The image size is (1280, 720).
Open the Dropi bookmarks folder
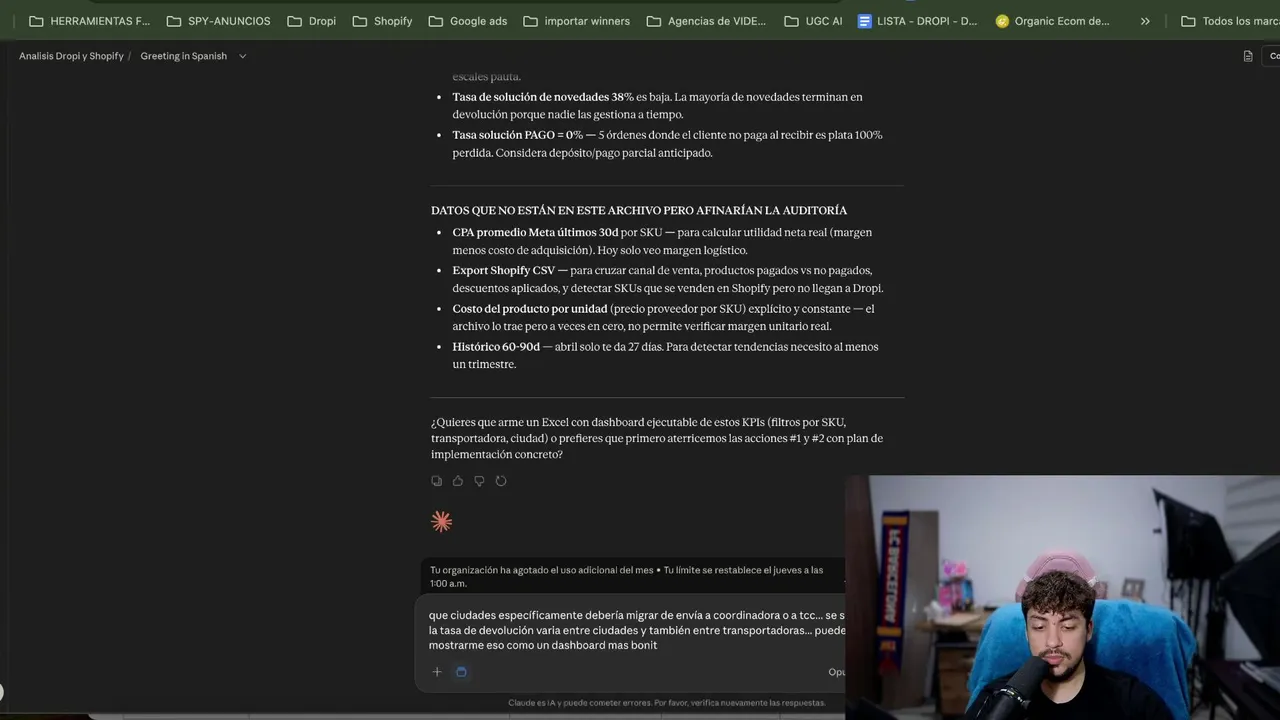[311, 21]
